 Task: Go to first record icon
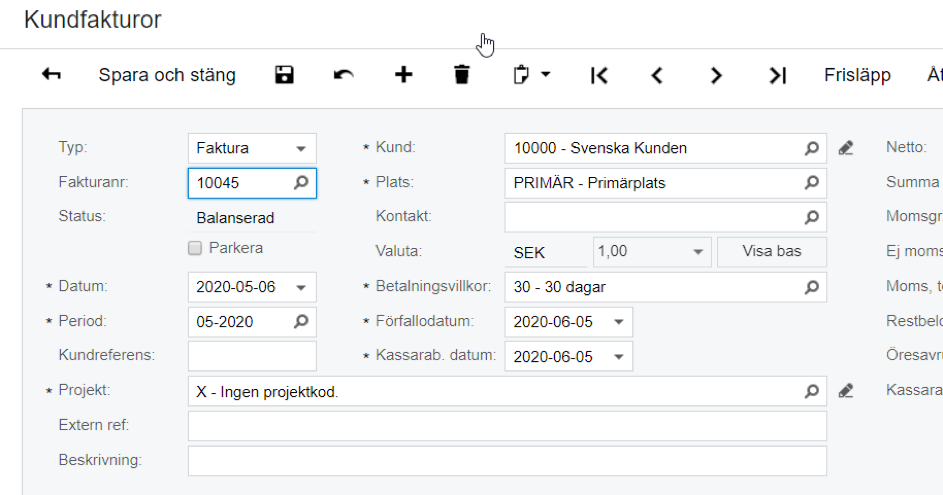(x=599, y=75)
